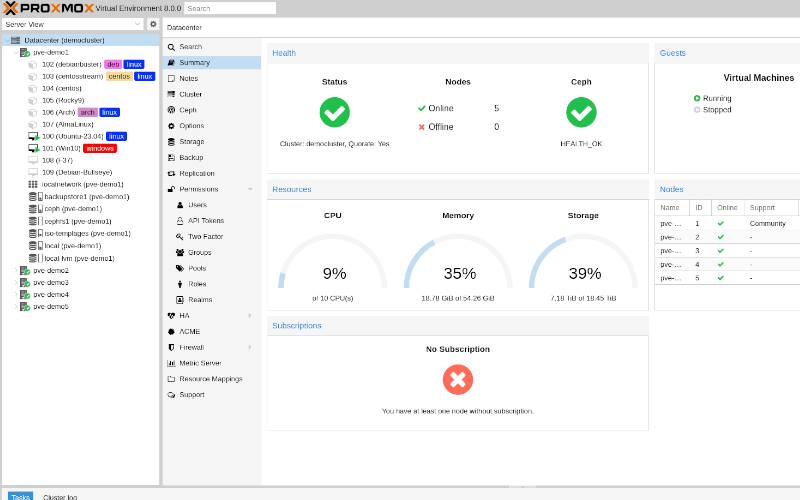800x500 pixels.
Task: Open the Support menu entry
Action: (212, 395)
